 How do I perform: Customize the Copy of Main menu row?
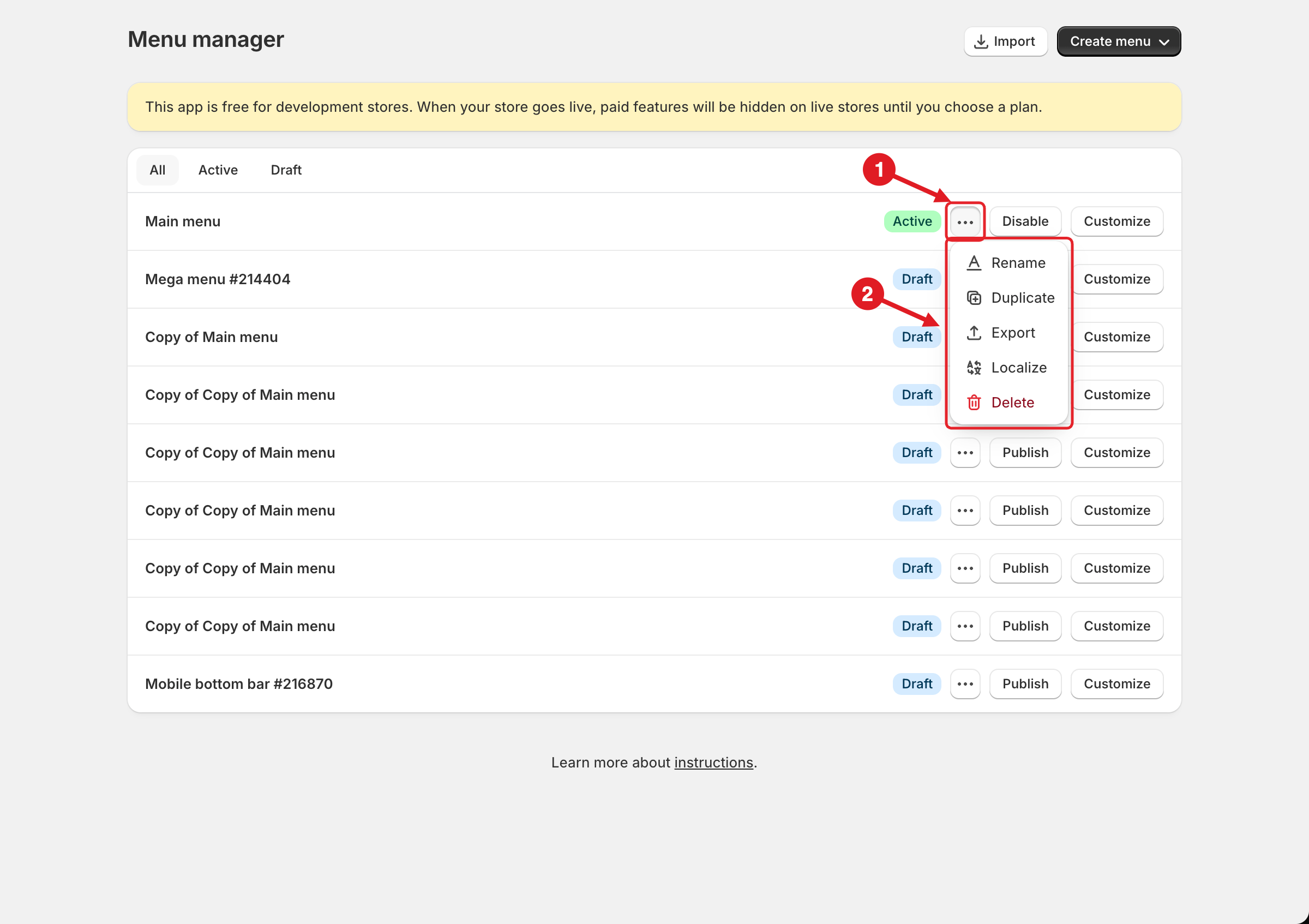click(x=1117, y=337)
